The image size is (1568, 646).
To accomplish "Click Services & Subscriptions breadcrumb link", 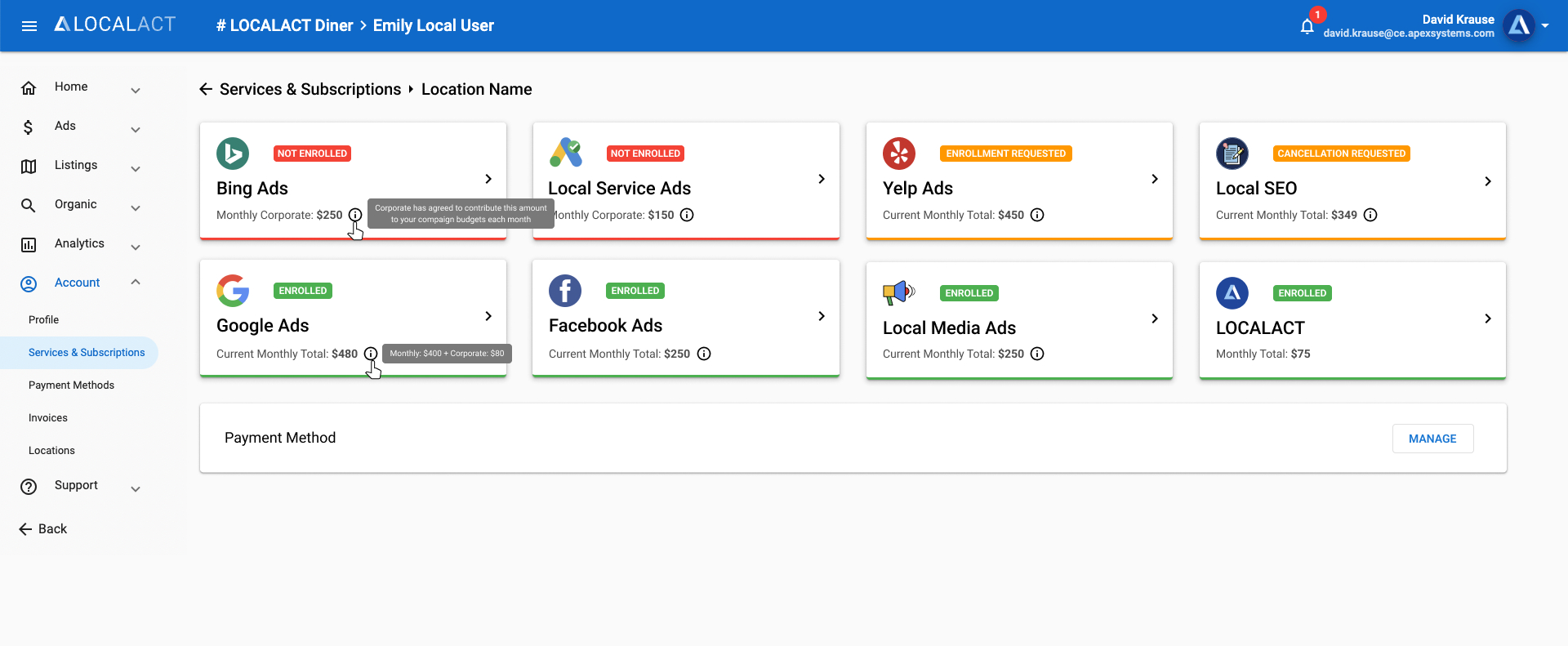I will pyautogui.click(x=310, y=89).
